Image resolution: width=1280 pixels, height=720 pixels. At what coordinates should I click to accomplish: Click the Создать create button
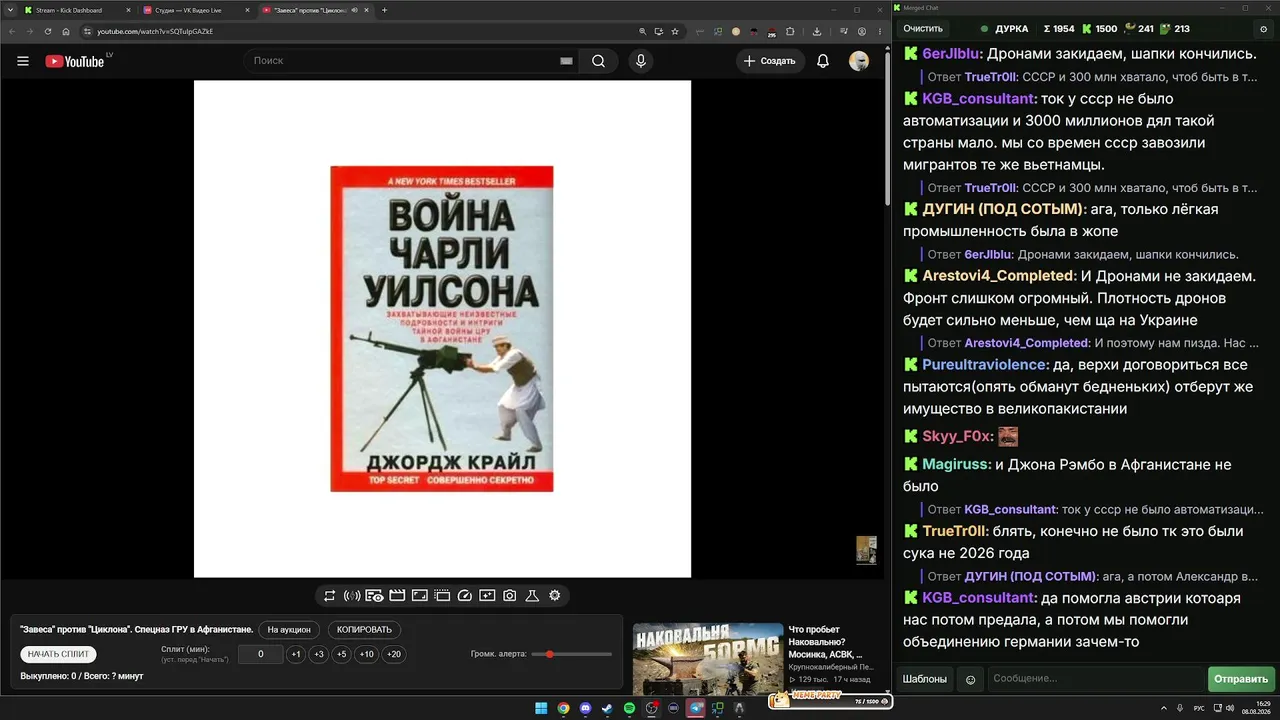coord(768,61)
